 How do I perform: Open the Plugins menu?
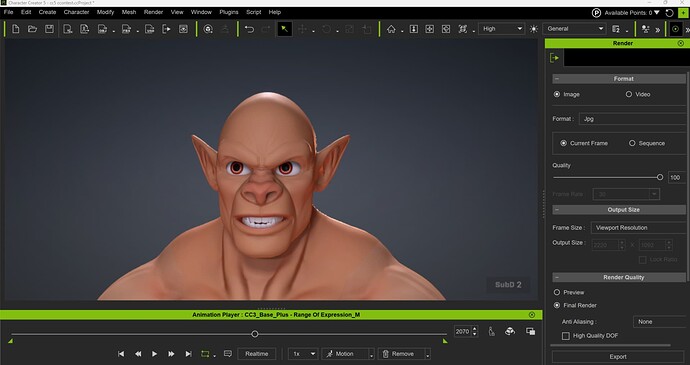point(228,12)
